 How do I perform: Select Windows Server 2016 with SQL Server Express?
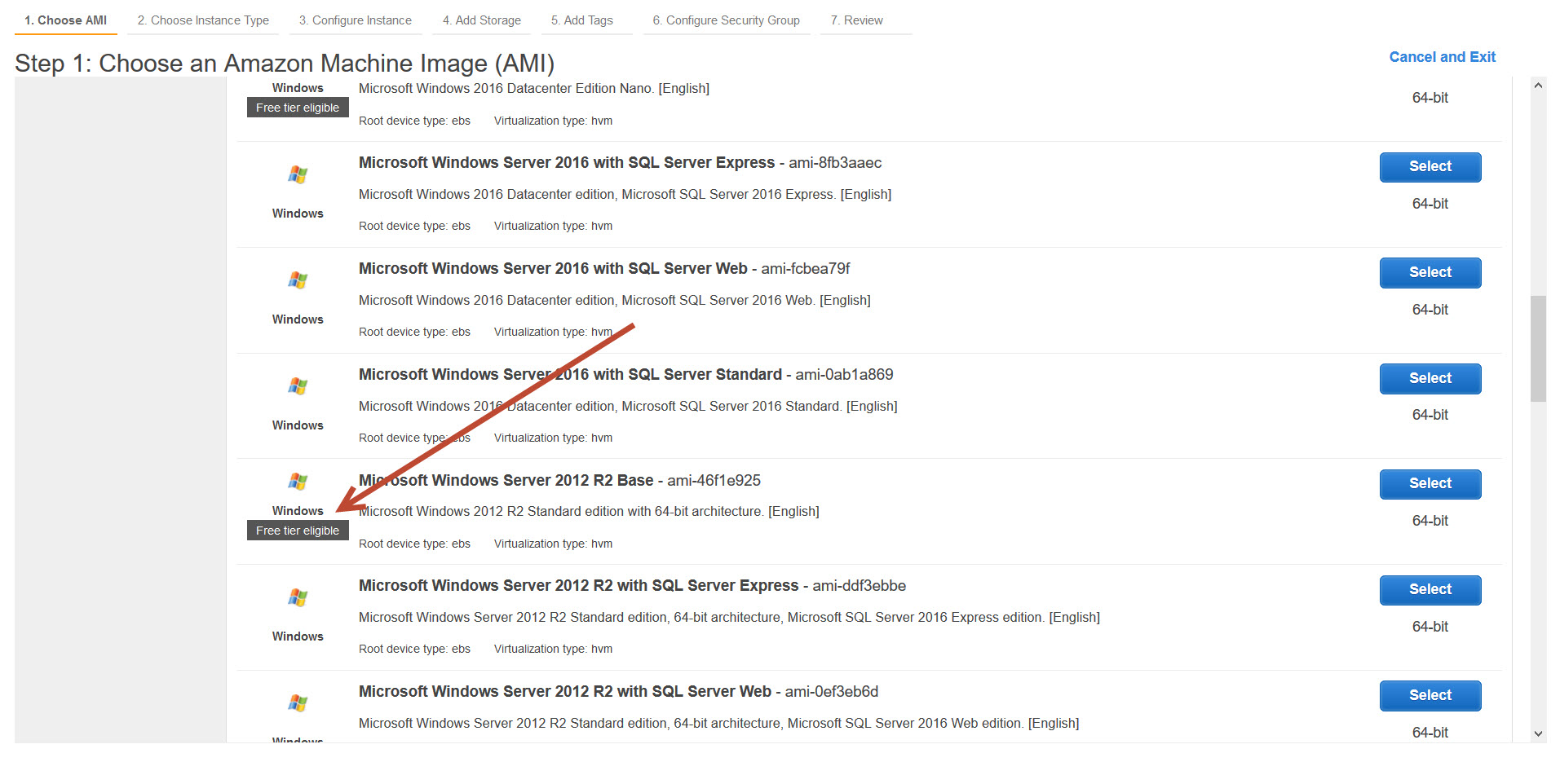click(1430, 167)
